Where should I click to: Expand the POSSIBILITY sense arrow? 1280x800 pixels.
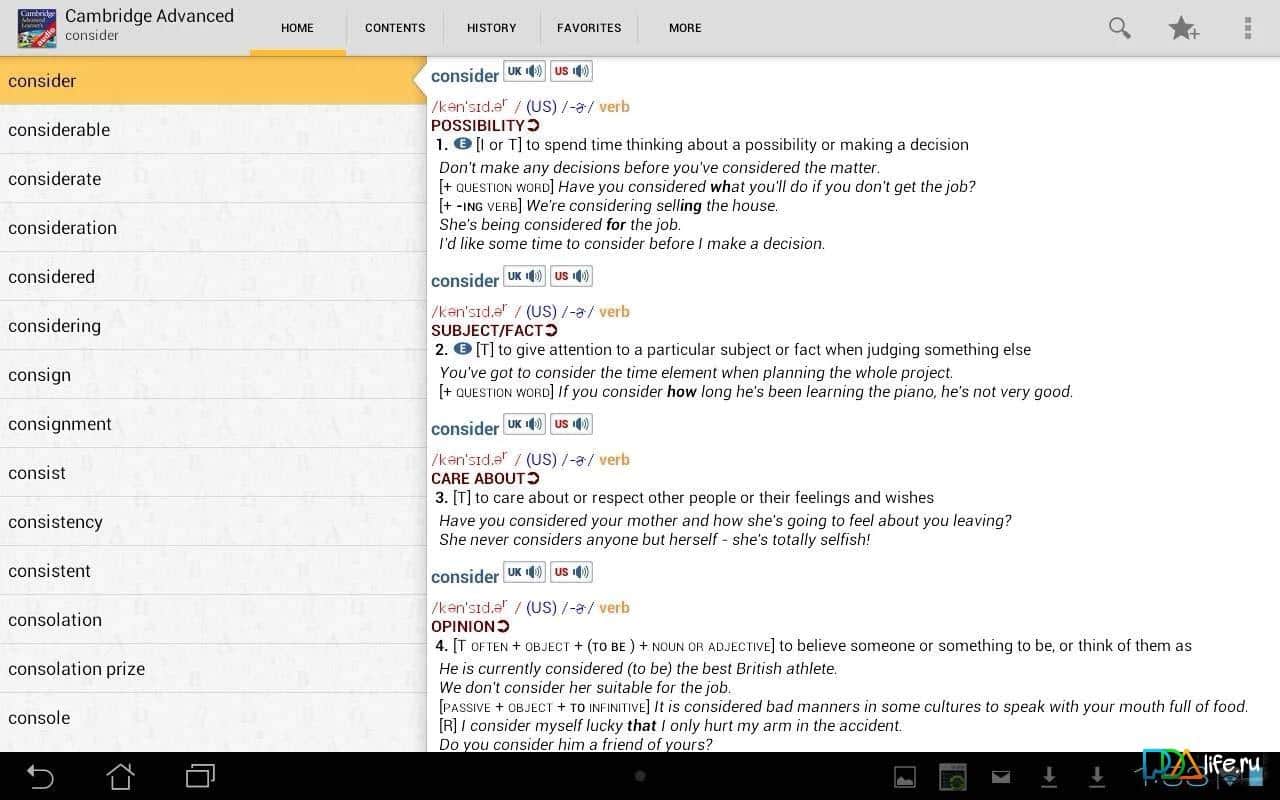pyautogui.click(x=533, y=125)
